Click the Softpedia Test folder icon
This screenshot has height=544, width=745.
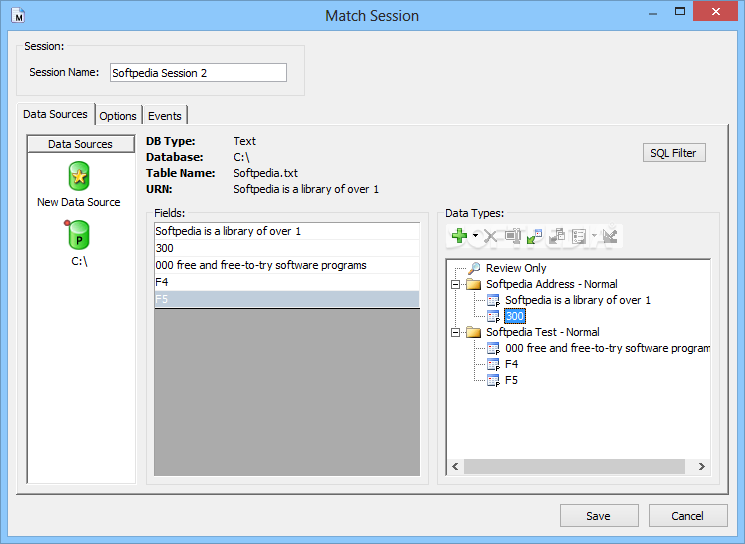tap(474, 332)
